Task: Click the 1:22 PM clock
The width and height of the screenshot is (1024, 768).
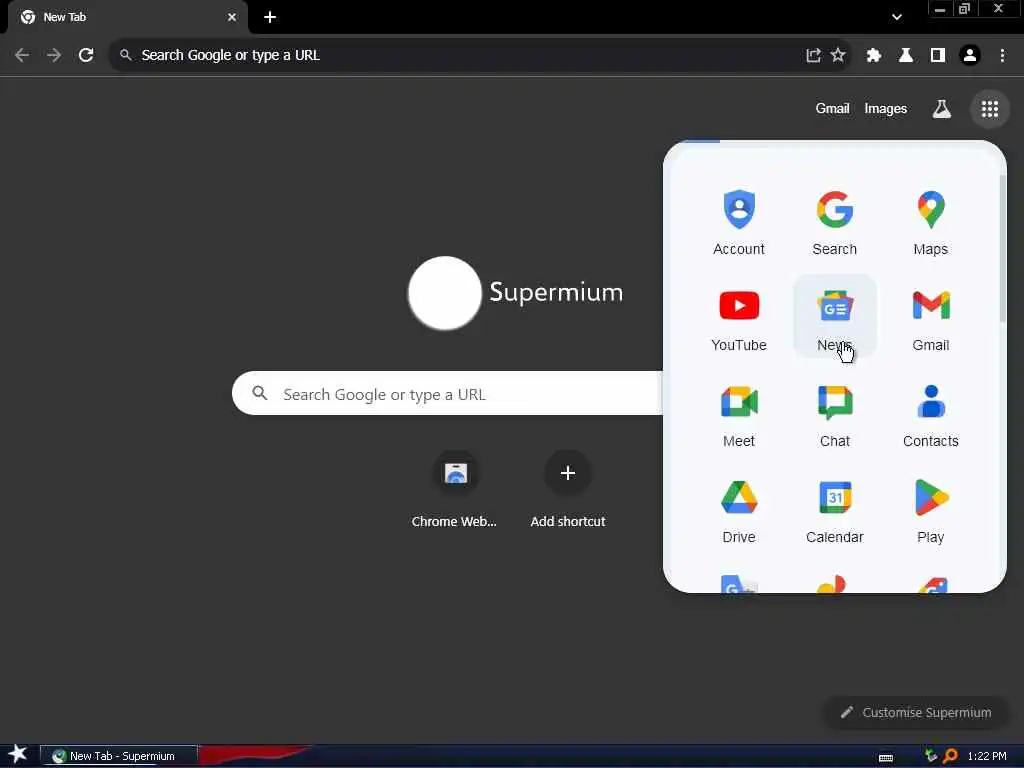Action: click(x=987, y=756)
